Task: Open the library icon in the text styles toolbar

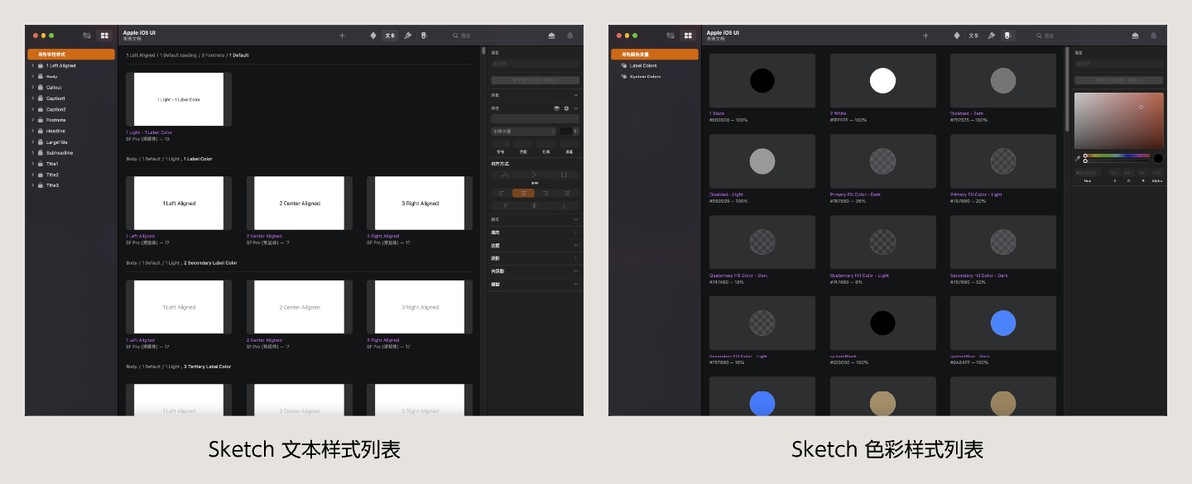Action: (551, 36)
